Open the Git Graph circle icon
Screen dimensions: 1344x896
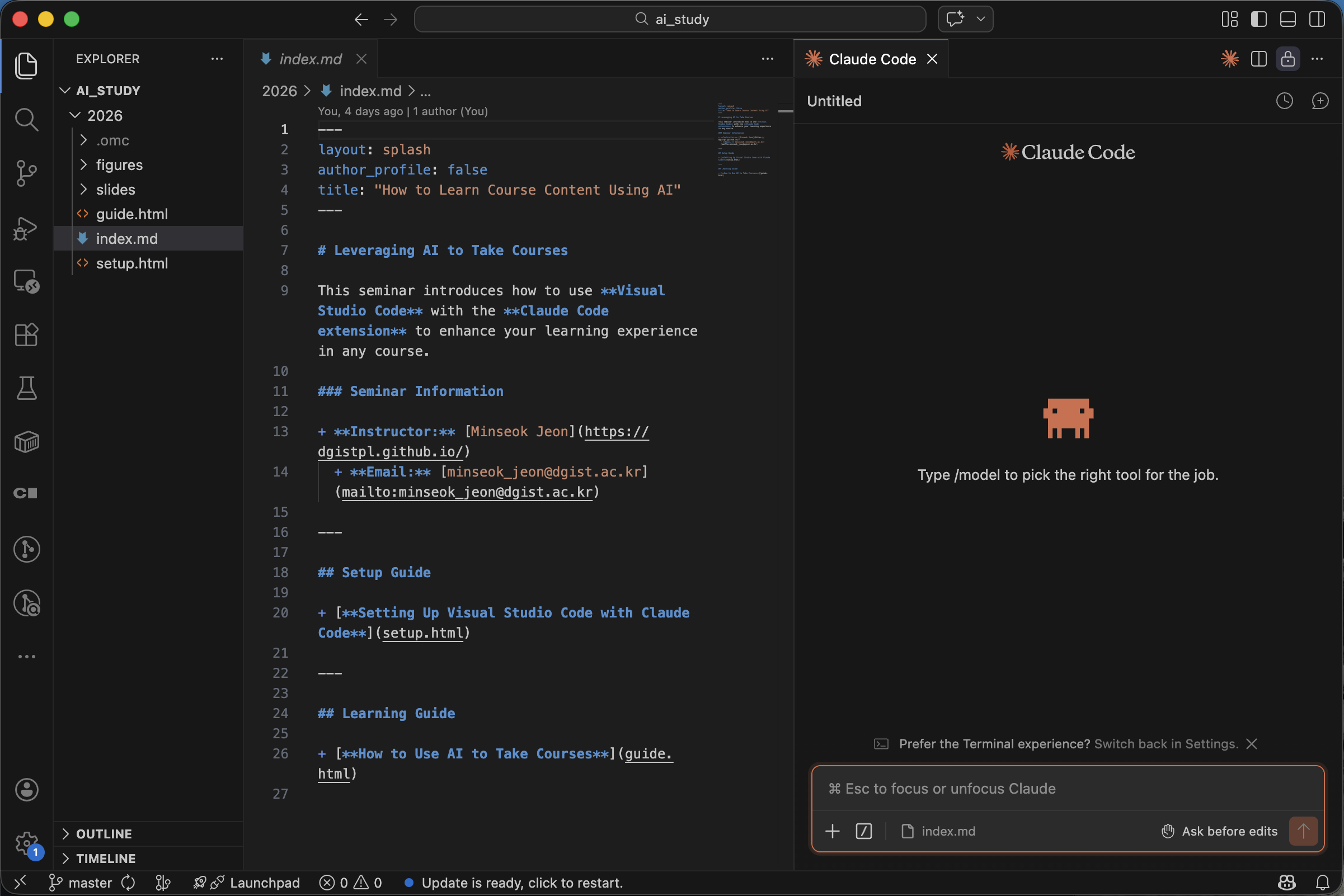point(26,549)
